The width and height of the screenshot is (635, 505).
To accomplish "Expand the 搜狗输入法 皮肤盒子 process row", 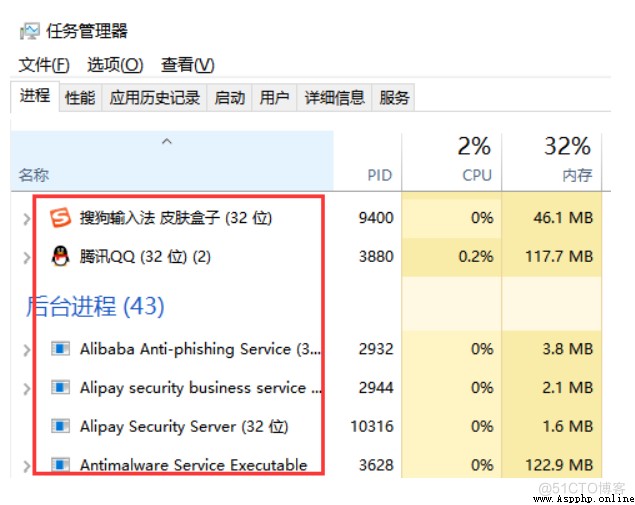I will [27, 219].
